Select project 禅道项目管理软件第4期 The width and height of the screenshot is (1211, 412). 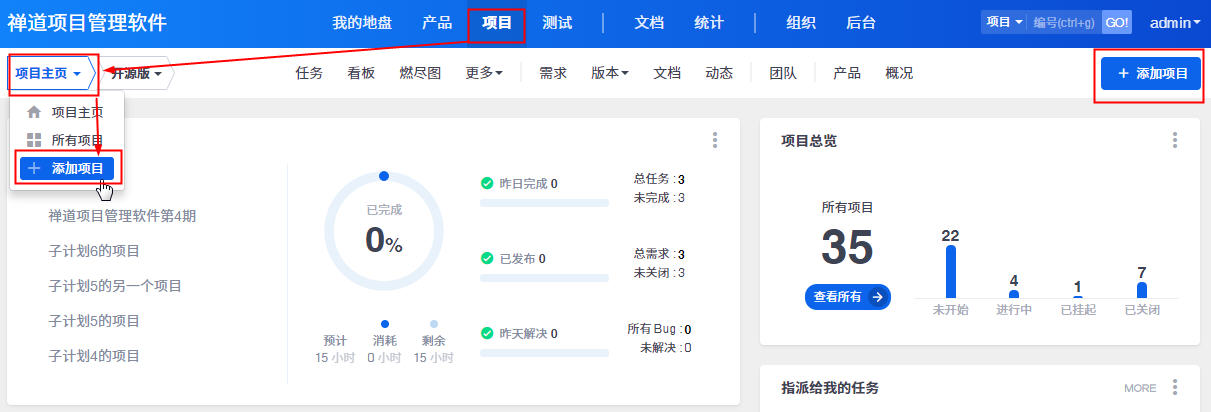click(x=123, y=215)
